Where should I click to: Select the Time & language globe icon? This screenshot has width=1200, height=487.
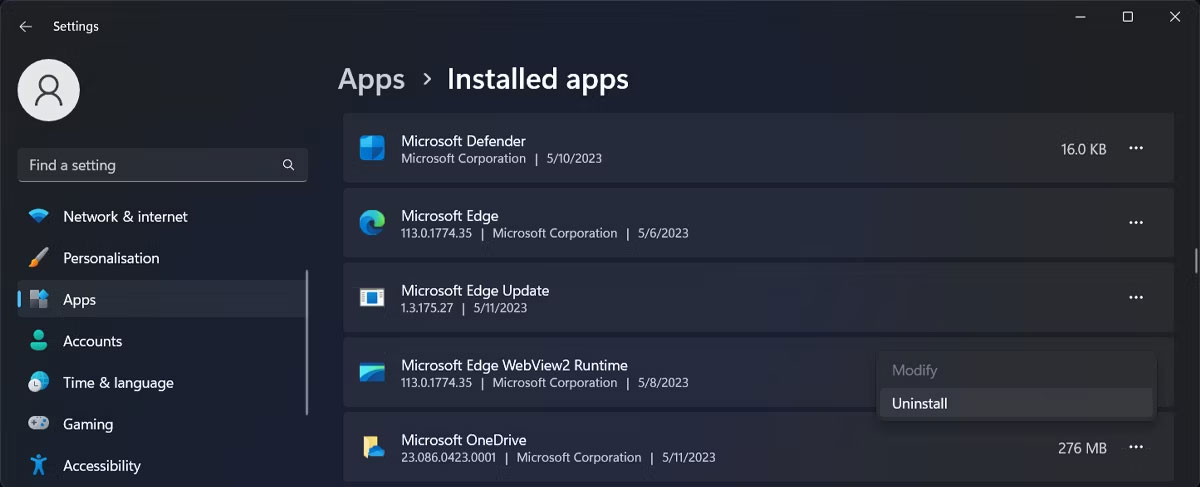(x=39, y=383)
